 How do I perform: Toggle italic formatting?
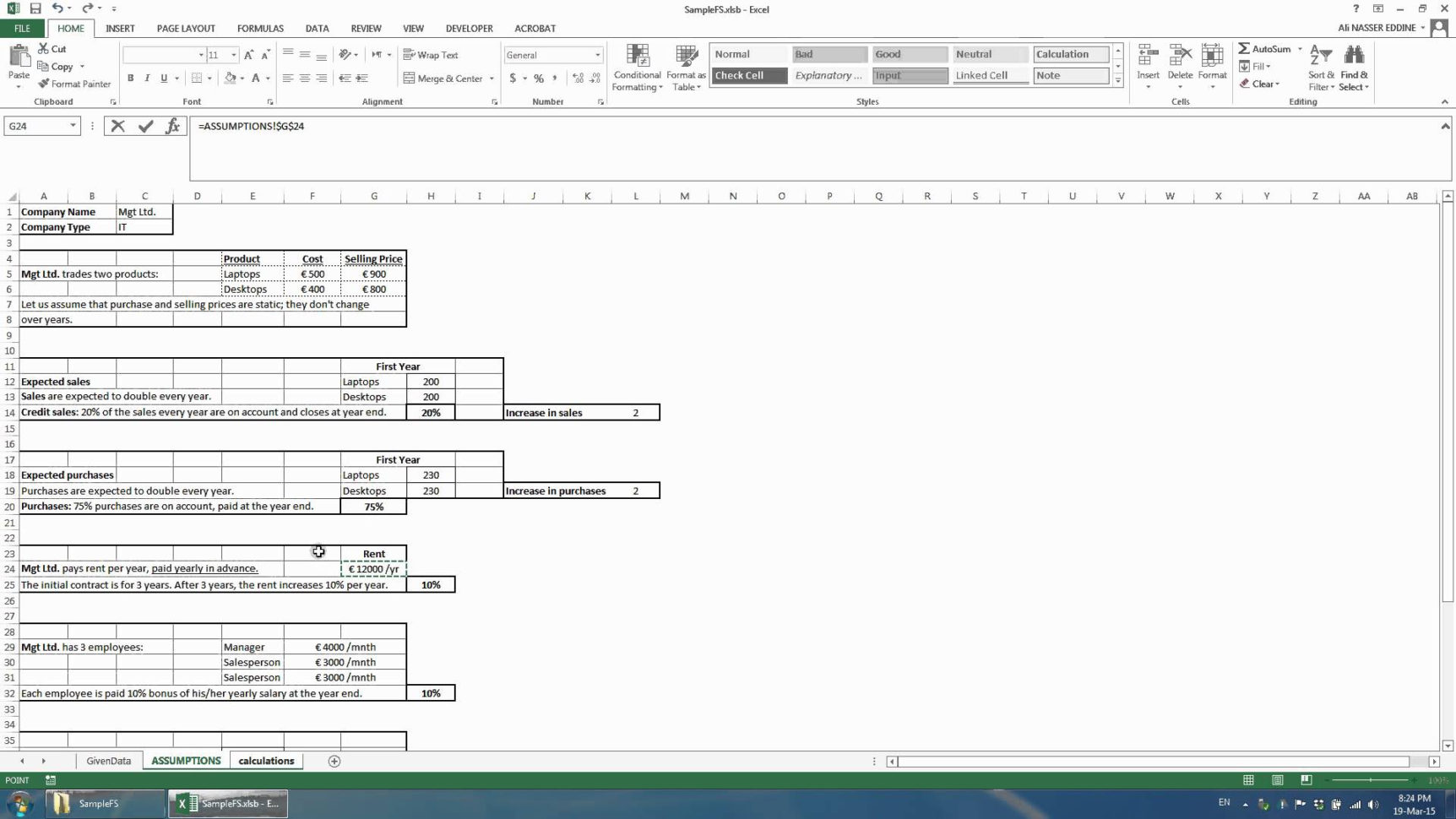pos(147,78)
